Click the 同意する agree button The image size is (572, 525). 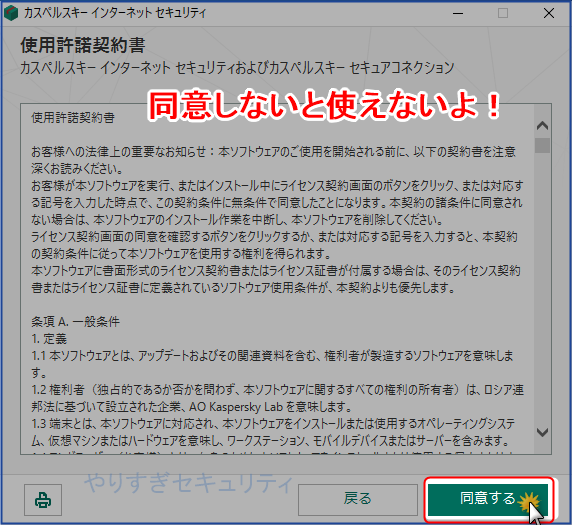488,499
